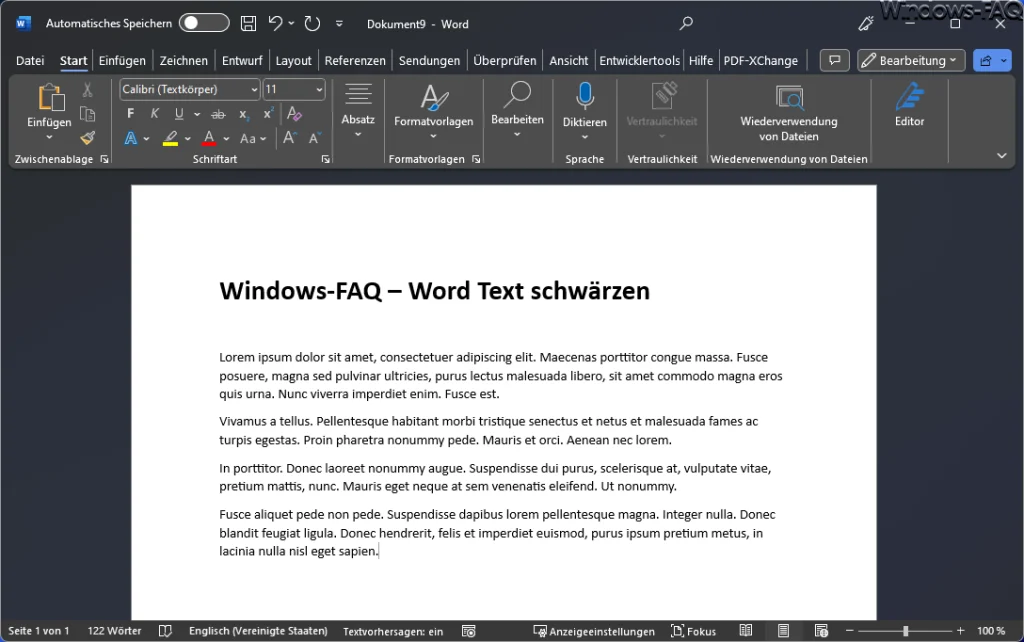Switch to the Layout tab

tap(293, 60)
